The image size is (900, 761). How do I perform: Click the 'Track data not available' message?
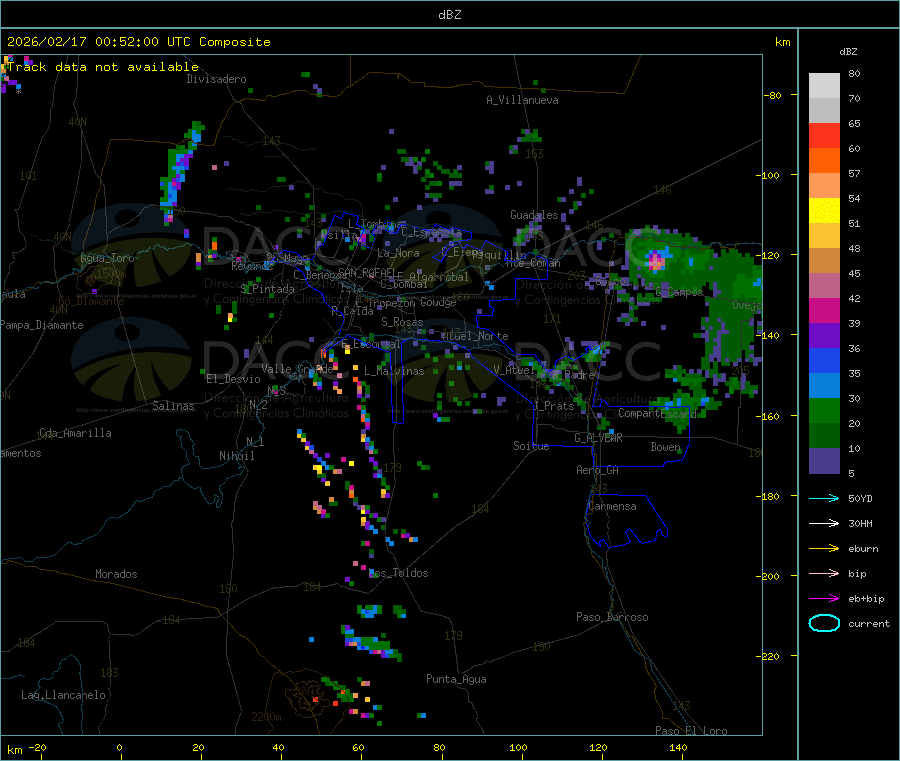[x=103, y=67]
